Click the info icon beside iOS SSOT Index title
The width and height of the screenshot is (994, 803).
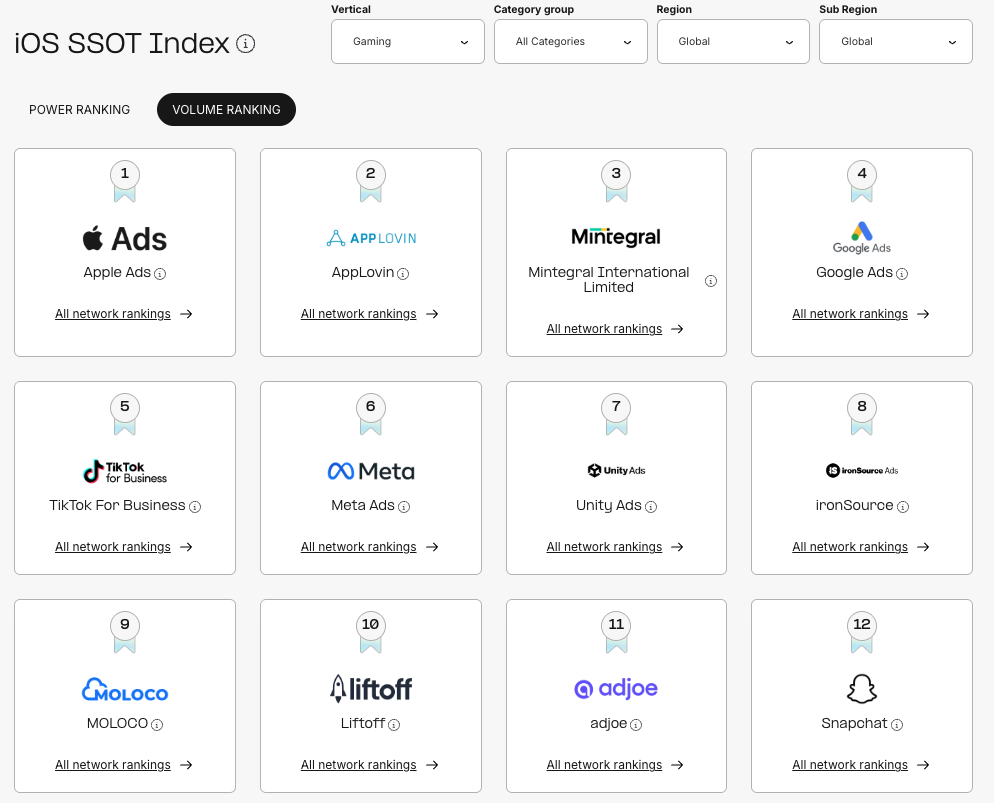pyautogui.click(x=246, y=44)
